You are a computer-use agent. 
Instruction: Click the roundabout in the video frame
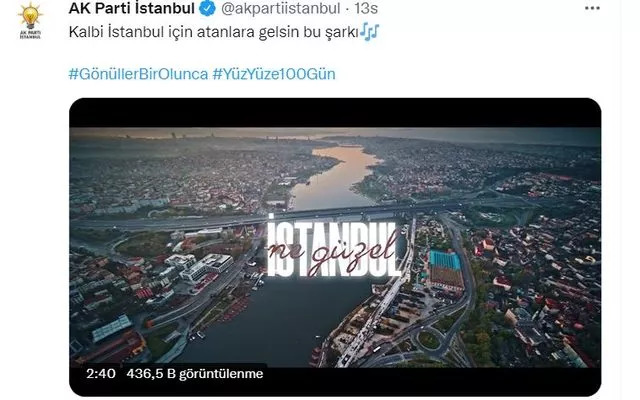(429, 340)
